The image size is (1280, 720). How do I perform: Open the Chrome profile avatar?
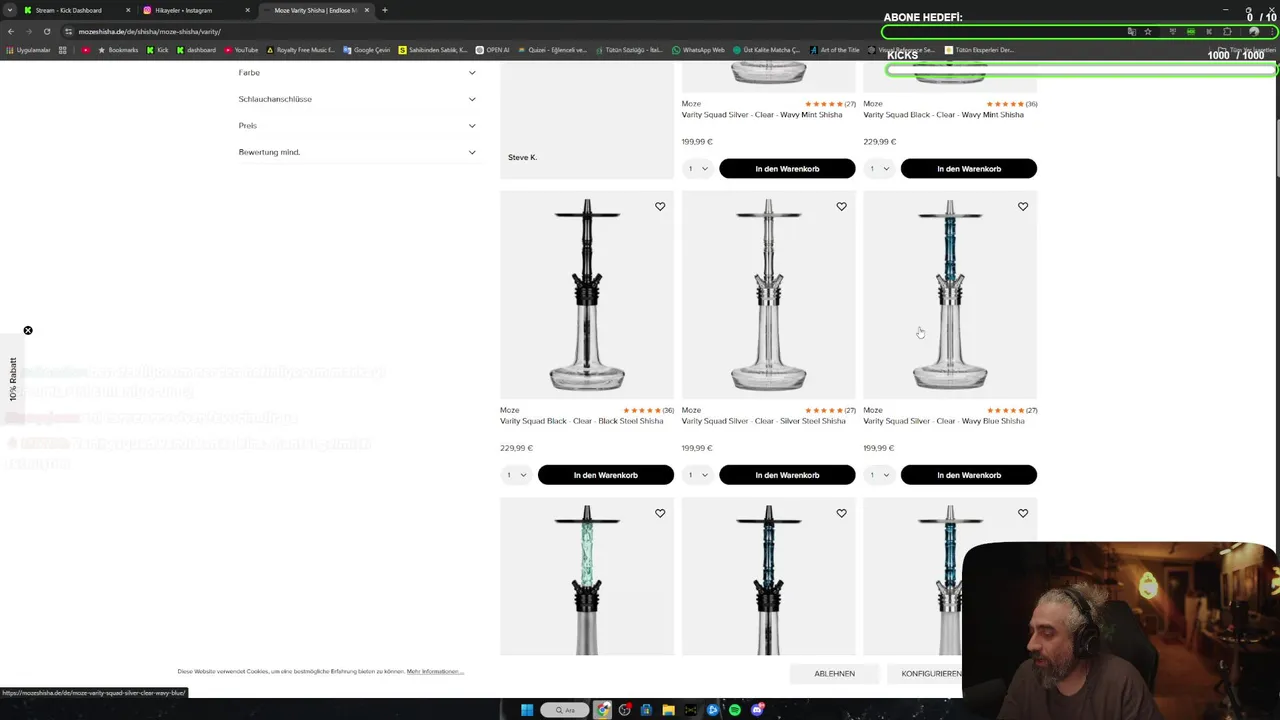click(1254, 31)
